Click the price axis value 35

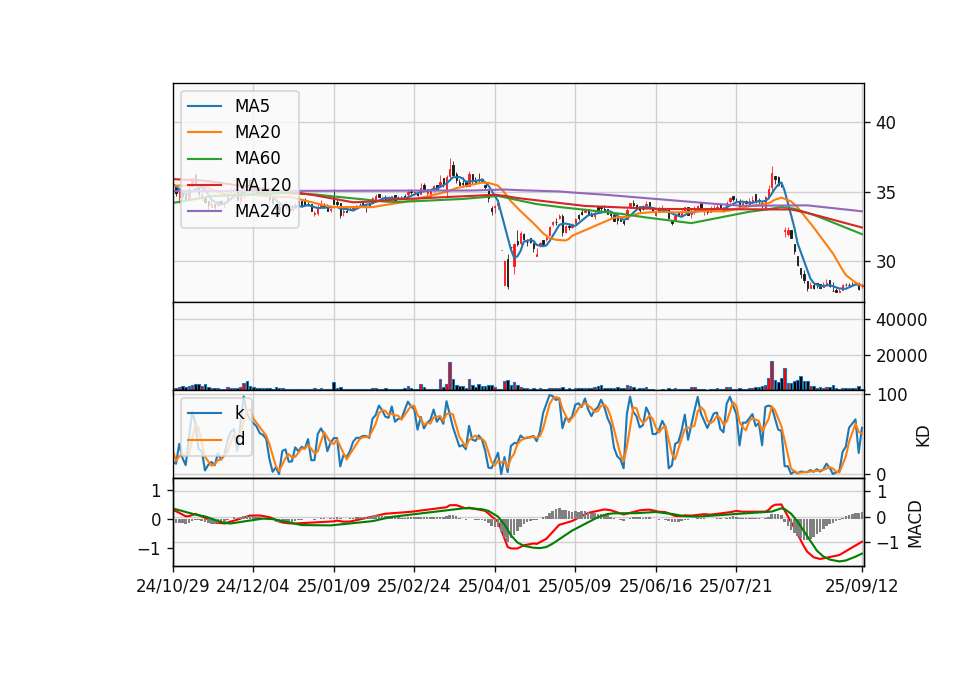coord(886,193)
